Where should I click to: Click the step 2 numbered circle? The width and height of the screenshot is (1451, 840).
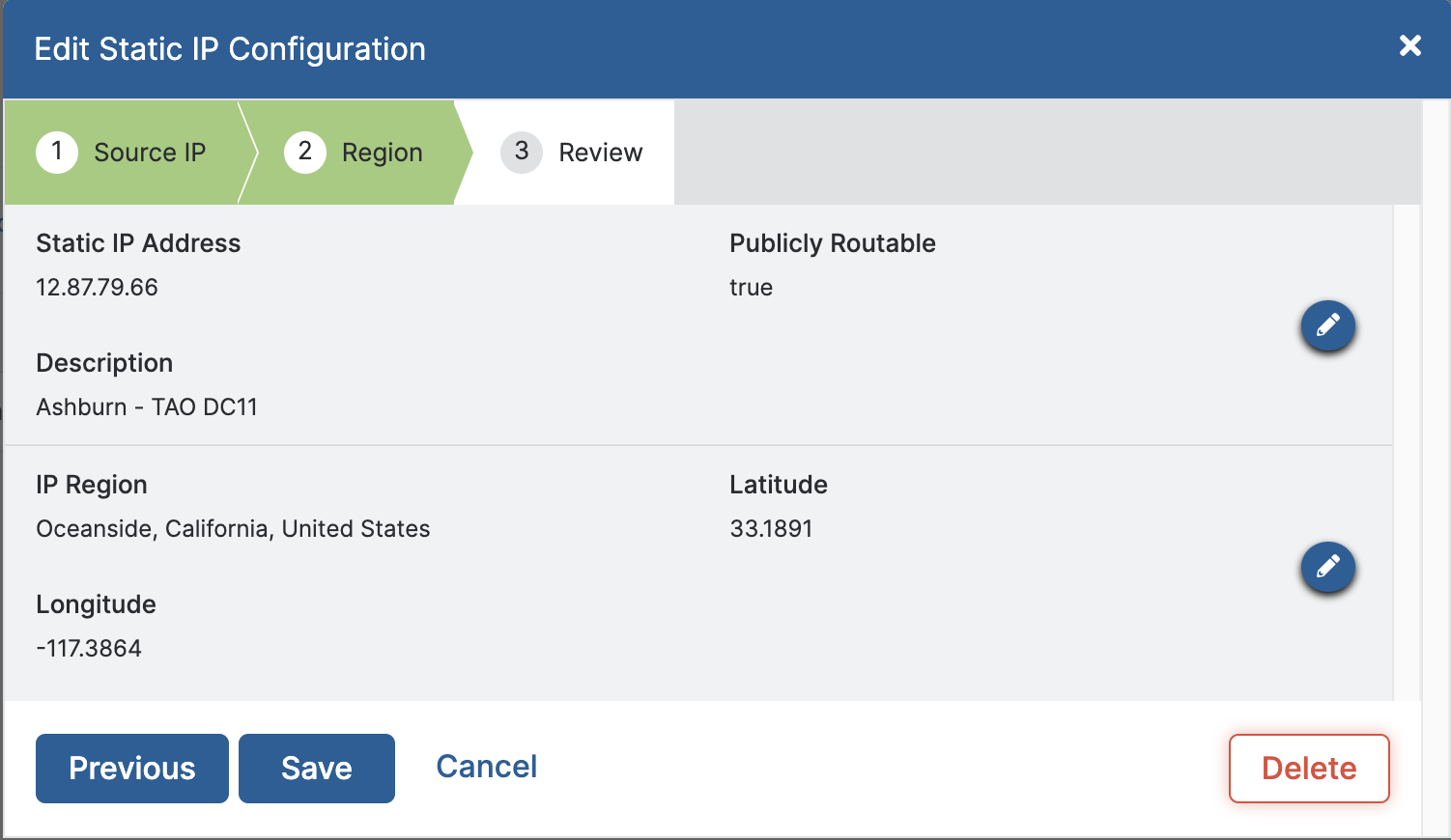304,152
